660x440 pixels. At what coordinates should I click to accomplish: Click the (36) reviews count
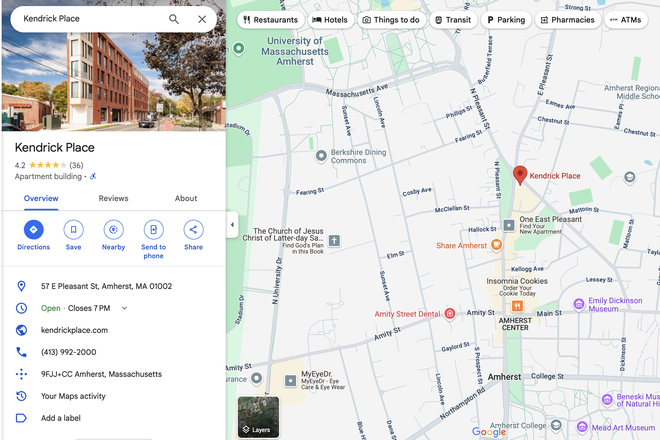tap(76, 165)
